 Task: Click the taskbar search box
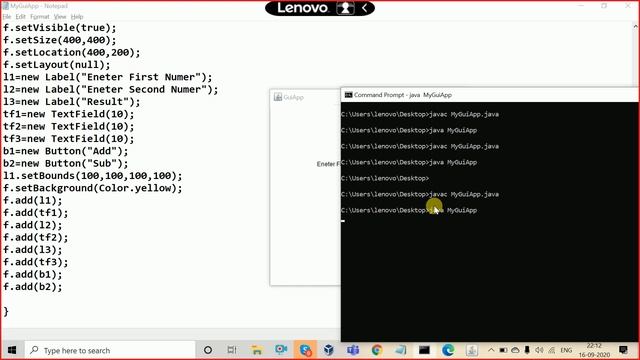pos(110,350)
